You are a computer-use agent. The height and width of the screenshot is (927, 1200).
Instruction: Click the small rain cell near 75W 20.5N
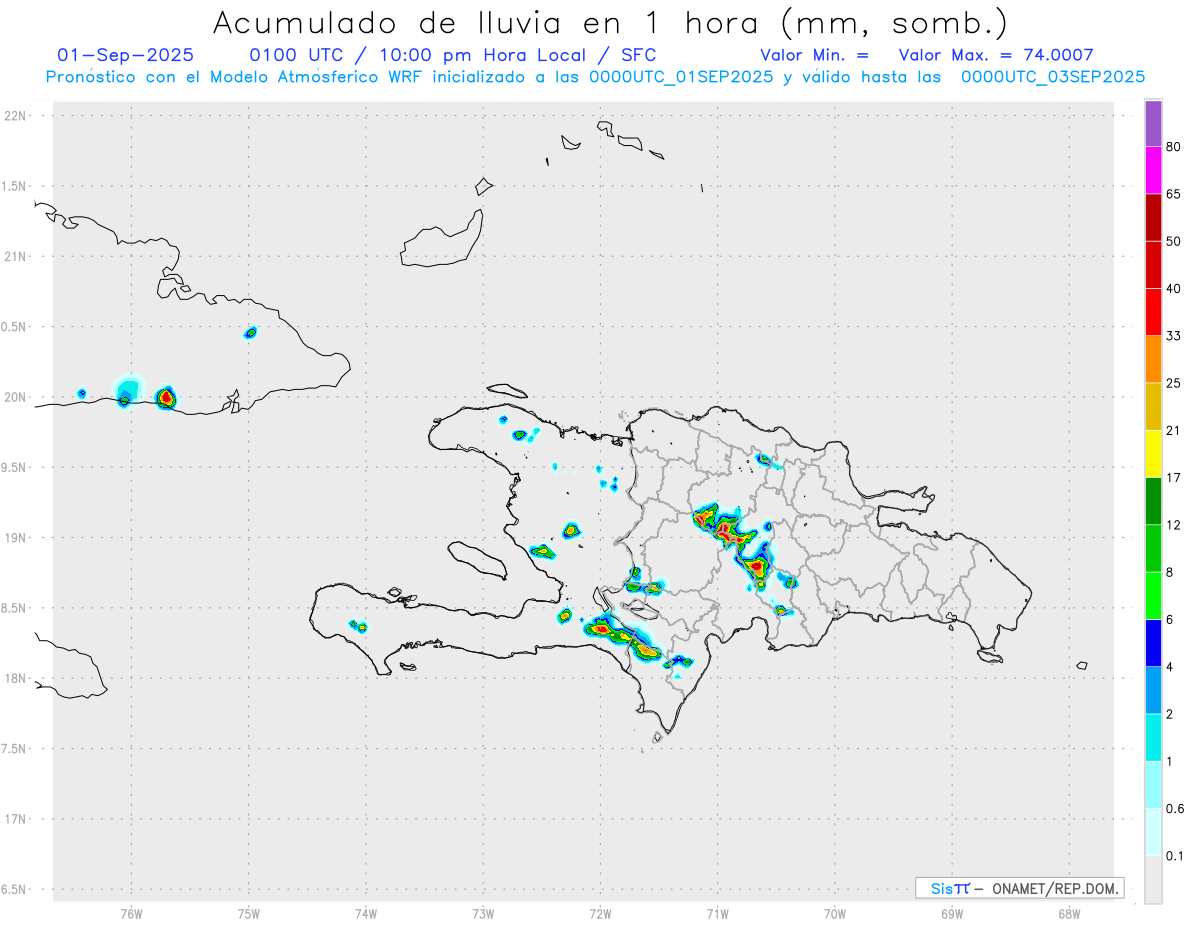(x=250, y=333)
